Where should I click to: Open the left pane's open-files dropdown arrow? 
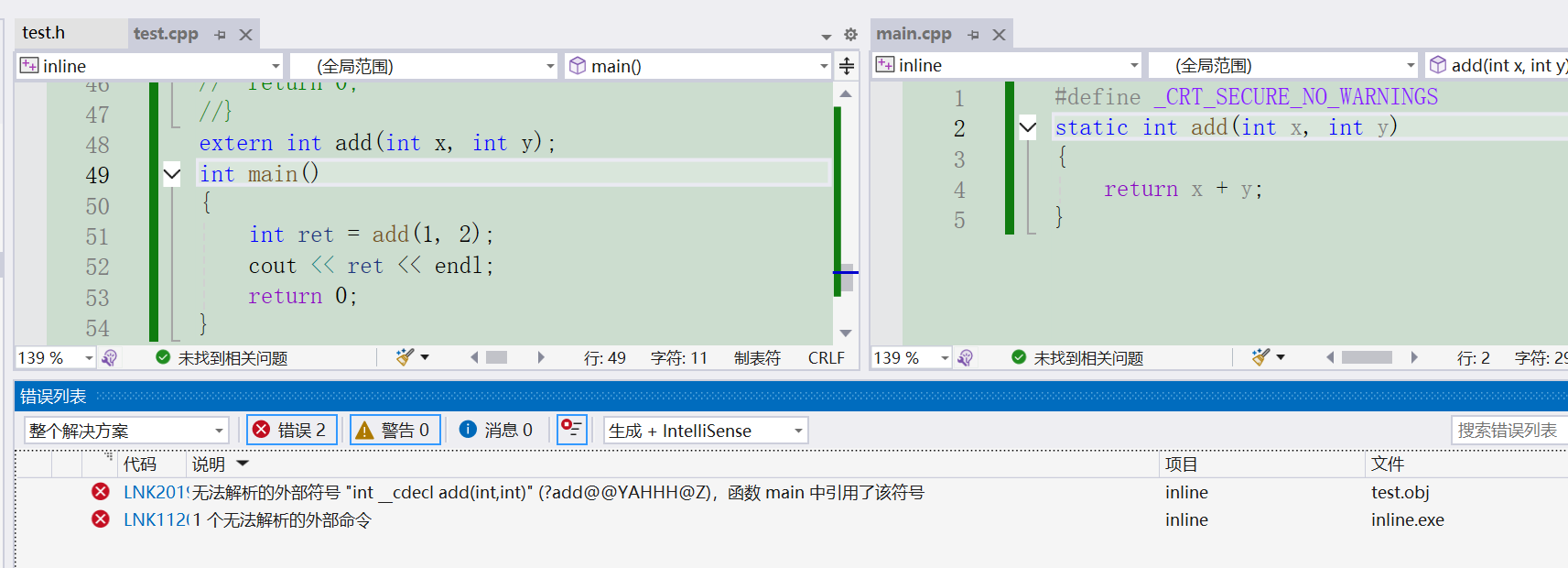[826, 37]
